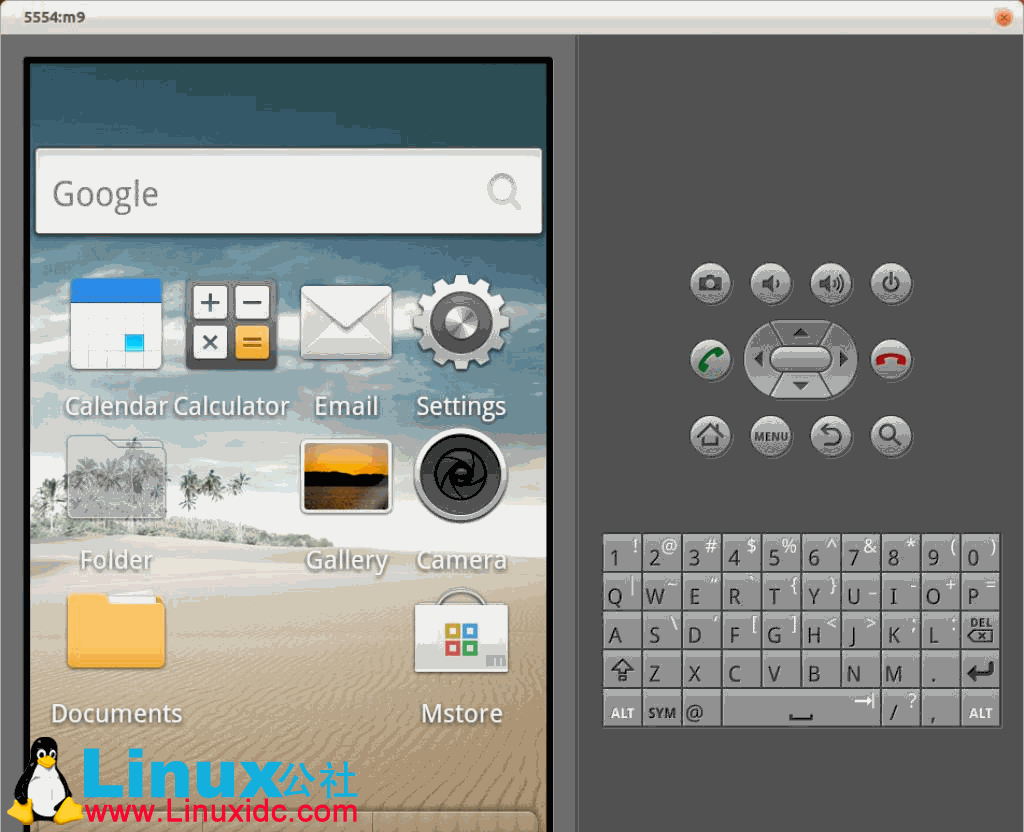Launch the Camera app
The image size is (1024, 832).
point(461,476)
